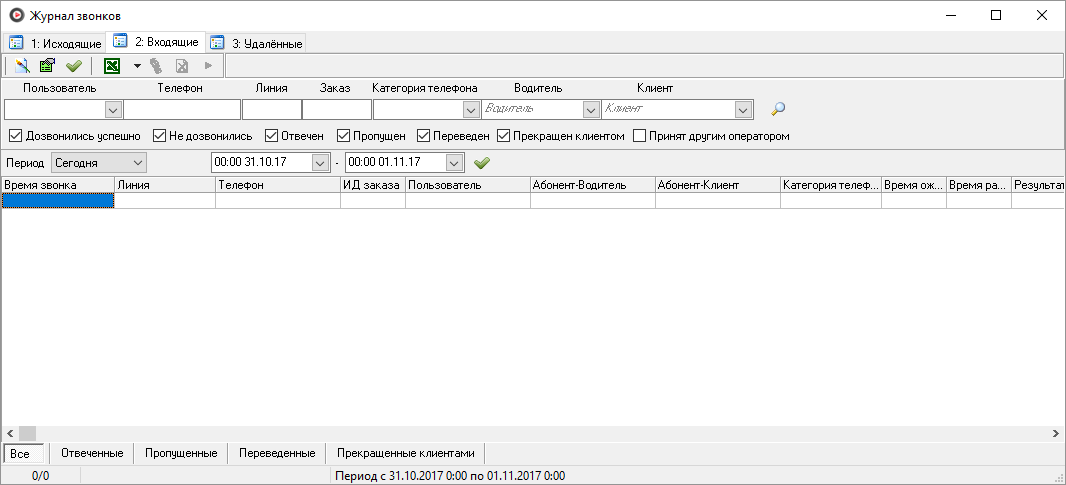Expand the 'Водитель' dropdown list

tap(590, 110)
